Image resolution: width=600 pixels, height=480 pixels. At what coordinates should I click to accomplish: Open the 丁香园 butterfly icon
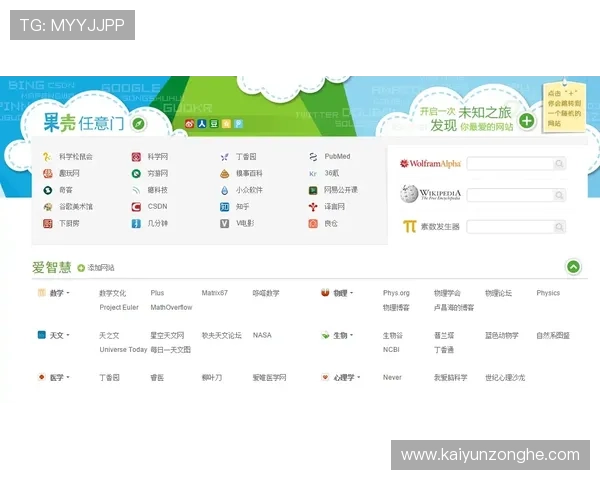[x=225, y=157]
